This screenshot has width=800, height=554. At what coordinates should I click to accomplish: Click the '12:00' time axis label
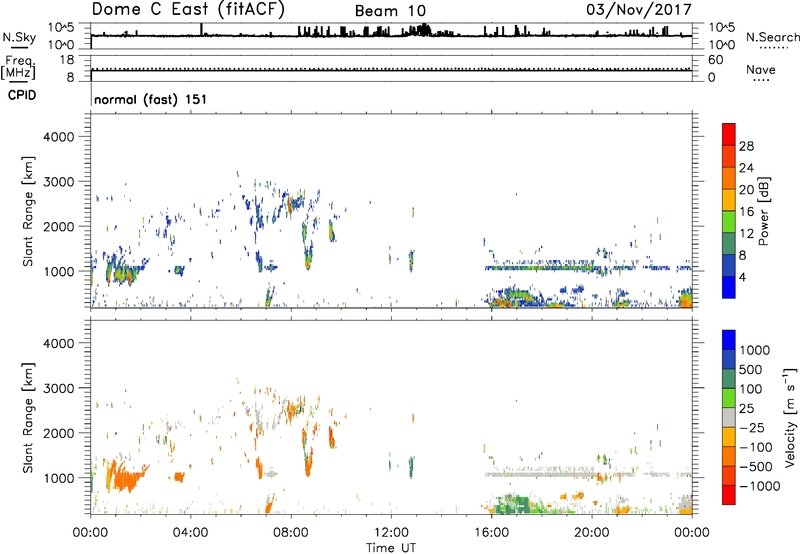391,533
